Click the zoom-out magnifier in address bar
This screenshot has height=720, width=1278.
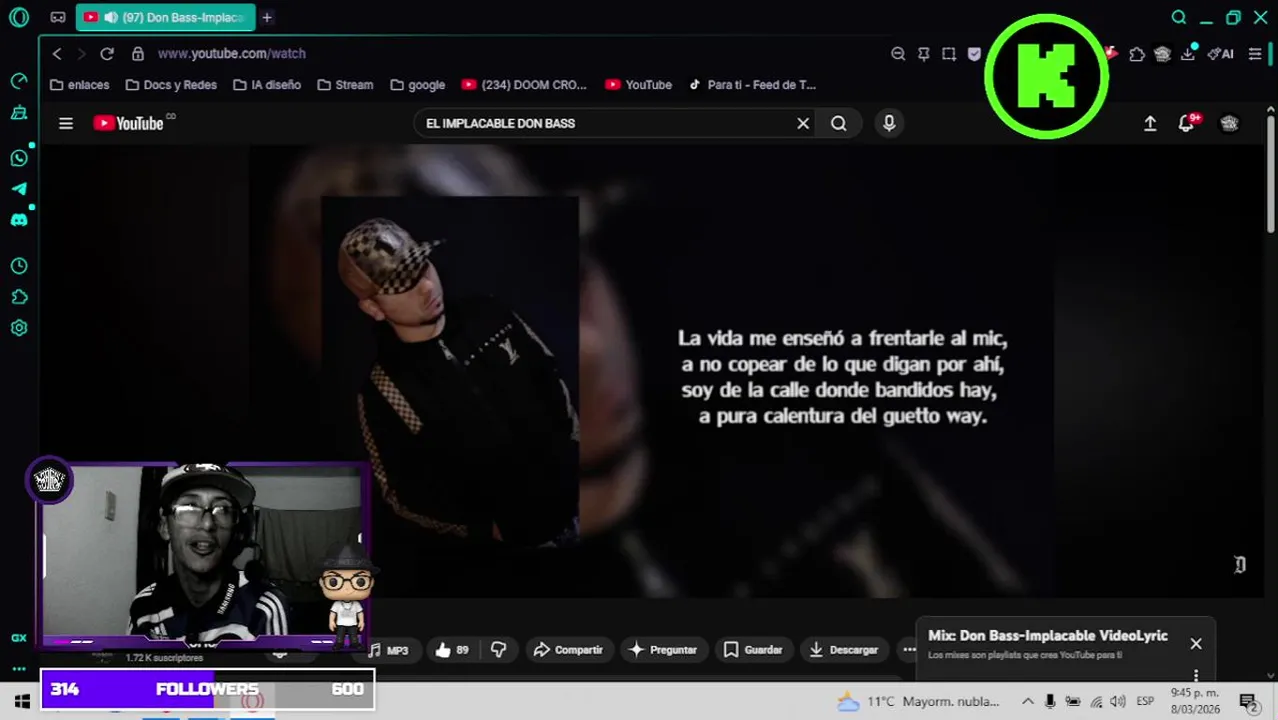898,54
